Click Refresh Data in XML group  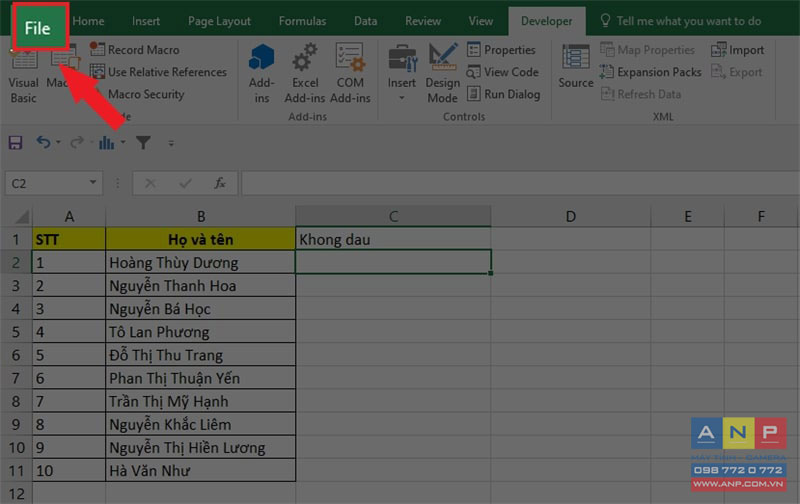pos(641,94)
